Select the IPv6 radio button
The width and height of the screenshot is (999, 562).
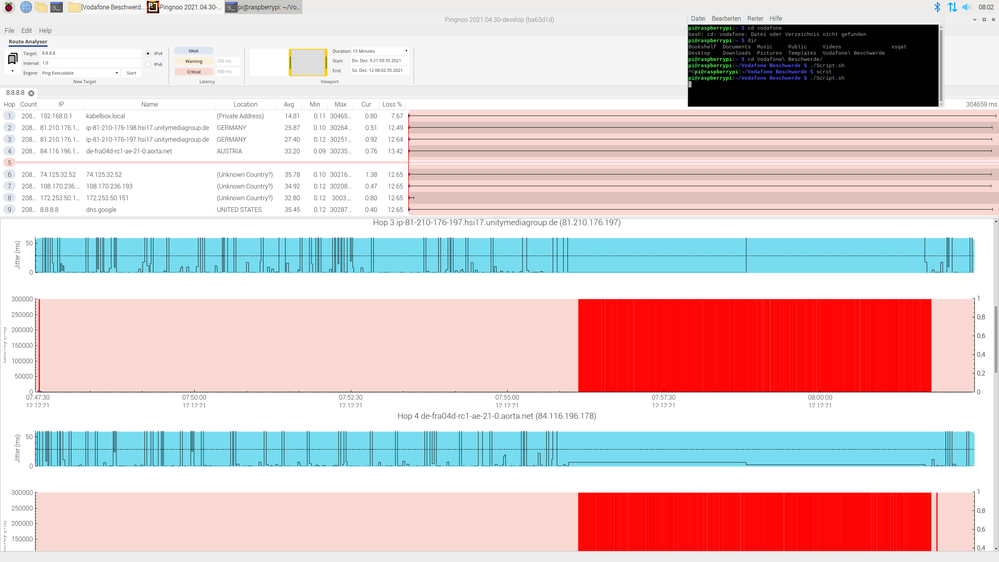[x=149, y=64]
